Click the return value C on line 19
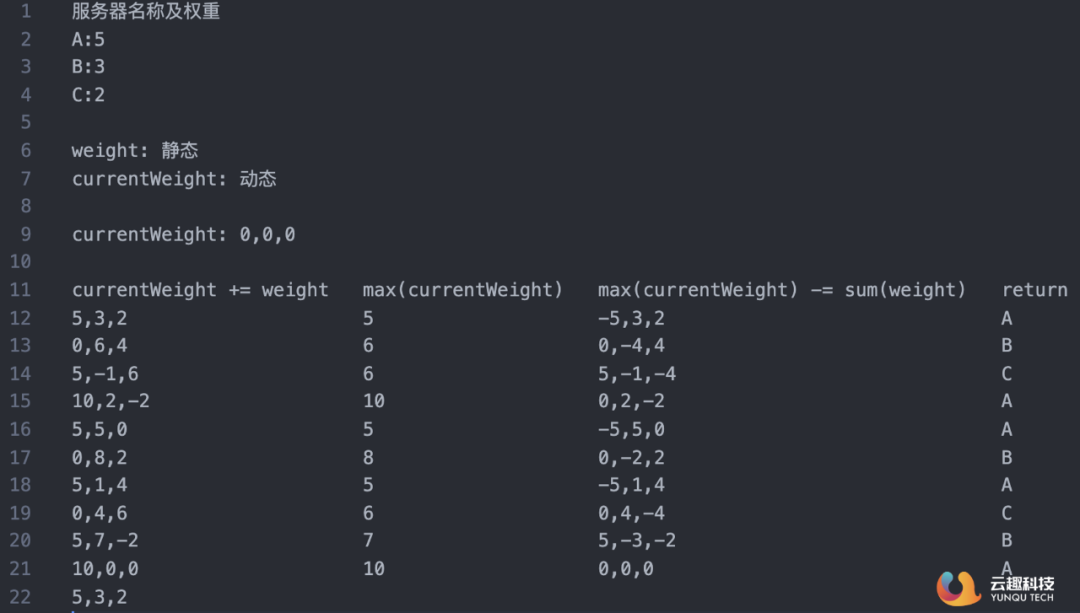The height and width of the screenshot is (613, 1080). 1006,513
